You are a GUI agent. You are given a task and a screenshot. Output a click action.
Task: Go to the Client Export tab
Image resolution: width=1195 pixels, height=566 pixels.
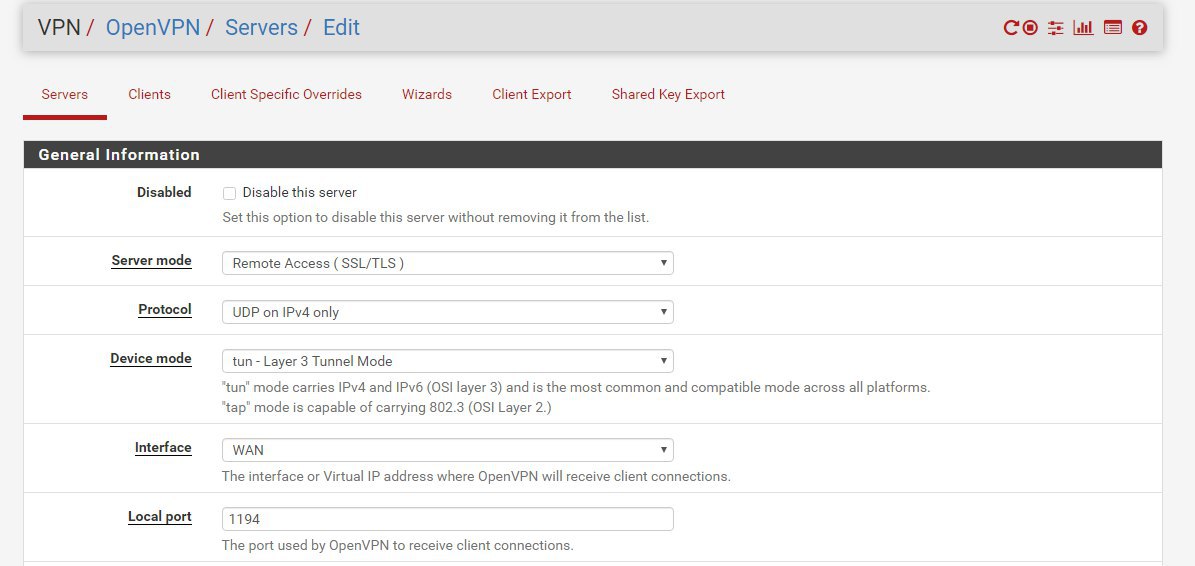pyautogui.click(x=532, y=94)
